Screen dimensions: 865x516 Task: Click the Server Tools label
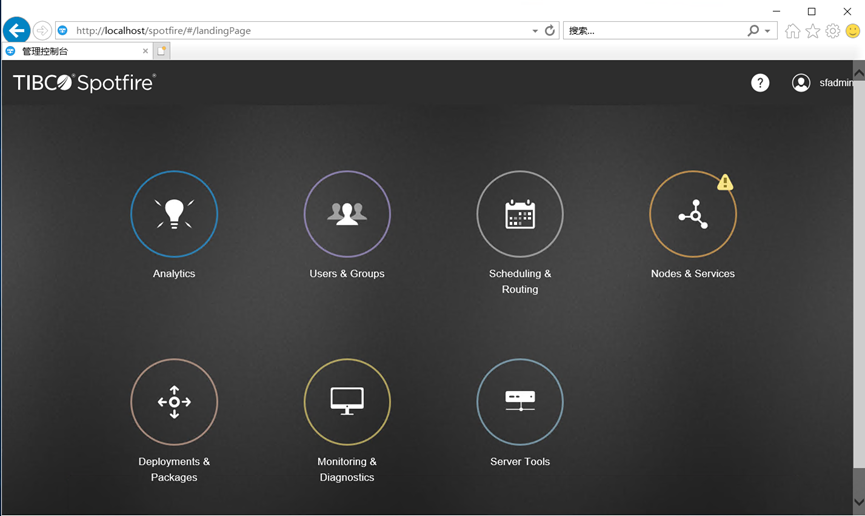(520, 462)
